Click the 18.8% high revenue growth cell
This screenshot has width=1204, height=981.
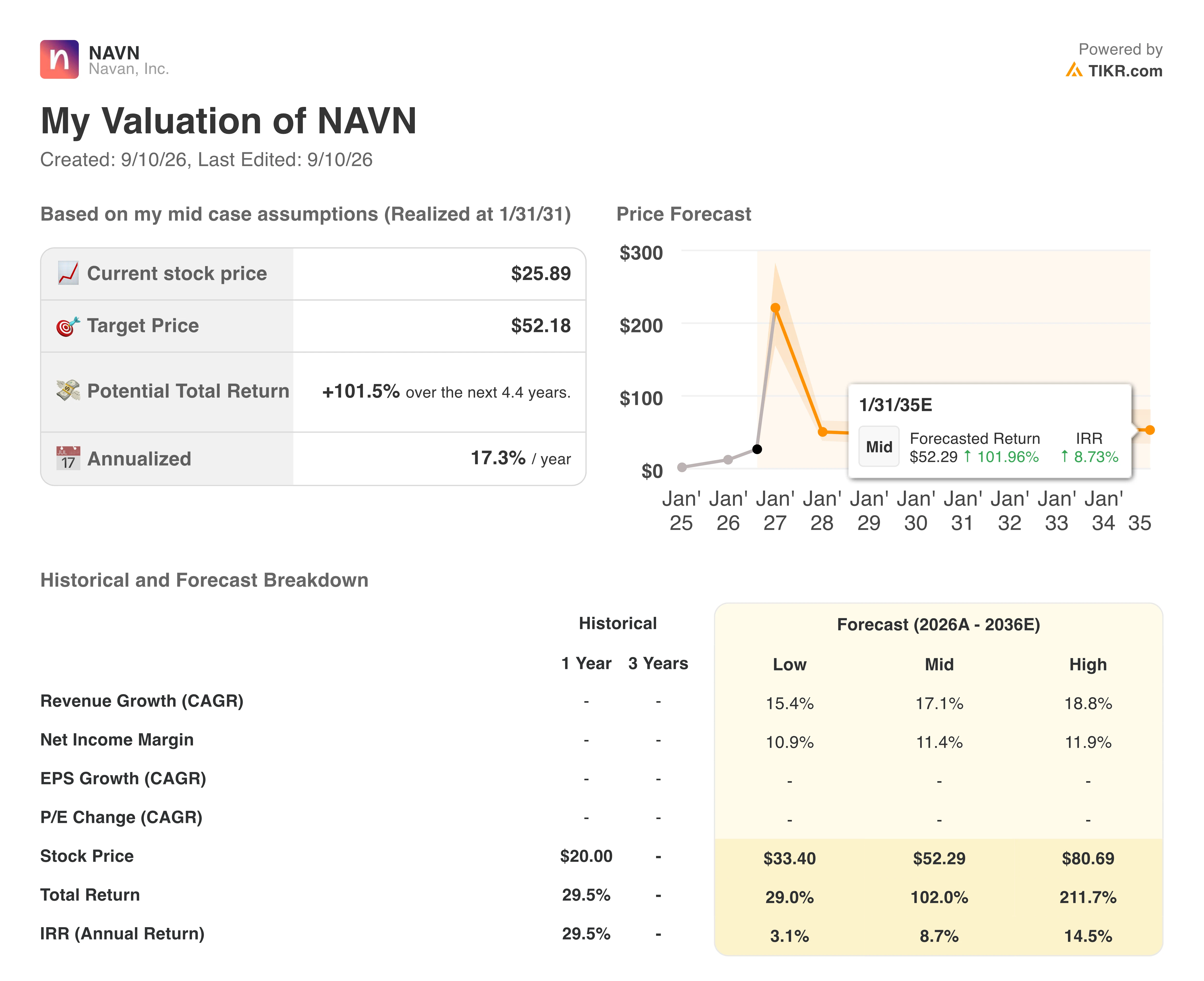1088,704
